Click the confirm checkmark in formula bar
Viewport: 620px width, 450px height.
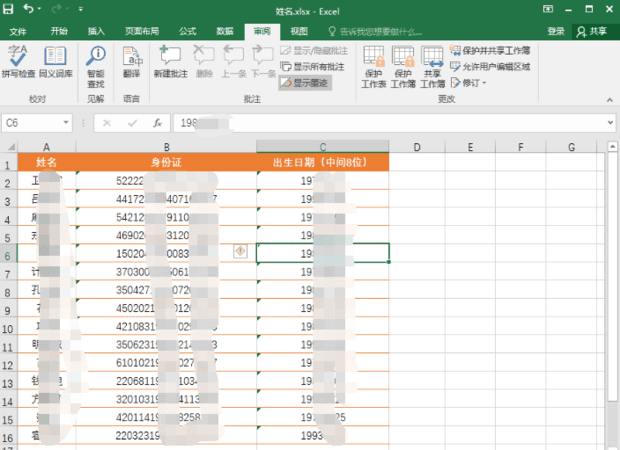[x=132, y=123]
